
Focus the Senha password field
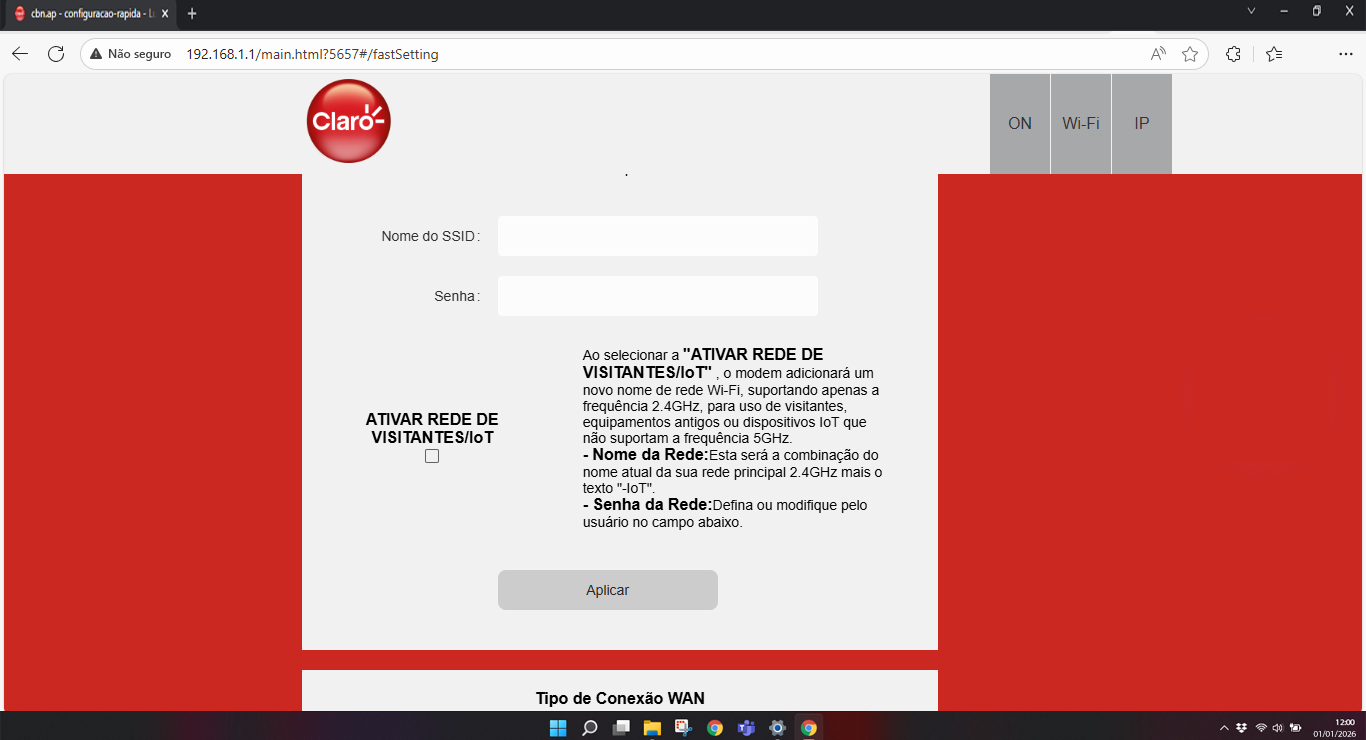click(657, 296)
